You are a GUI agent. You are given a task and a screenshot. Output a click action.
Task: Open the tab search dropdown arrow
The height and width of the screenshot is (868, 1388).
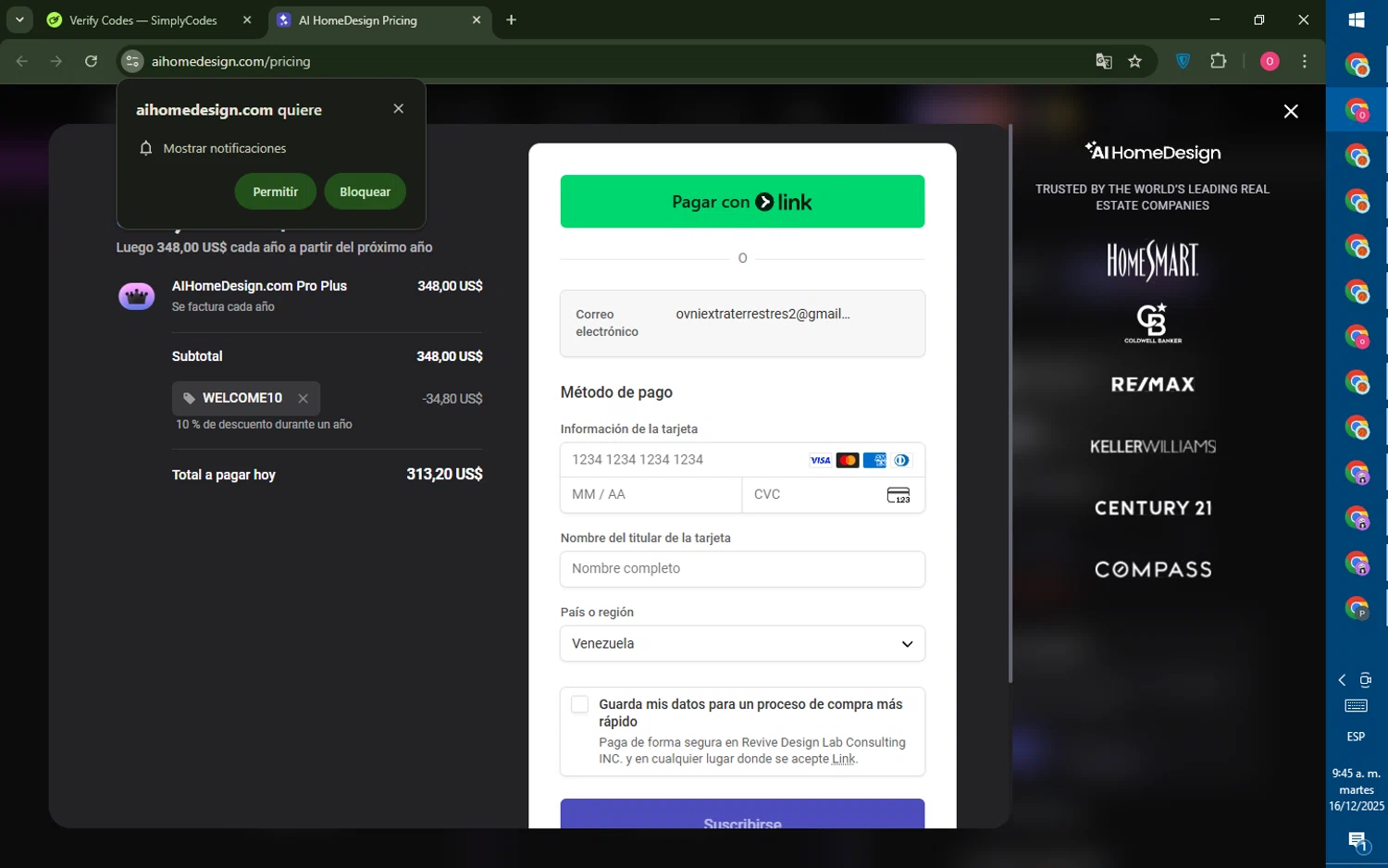19,19
